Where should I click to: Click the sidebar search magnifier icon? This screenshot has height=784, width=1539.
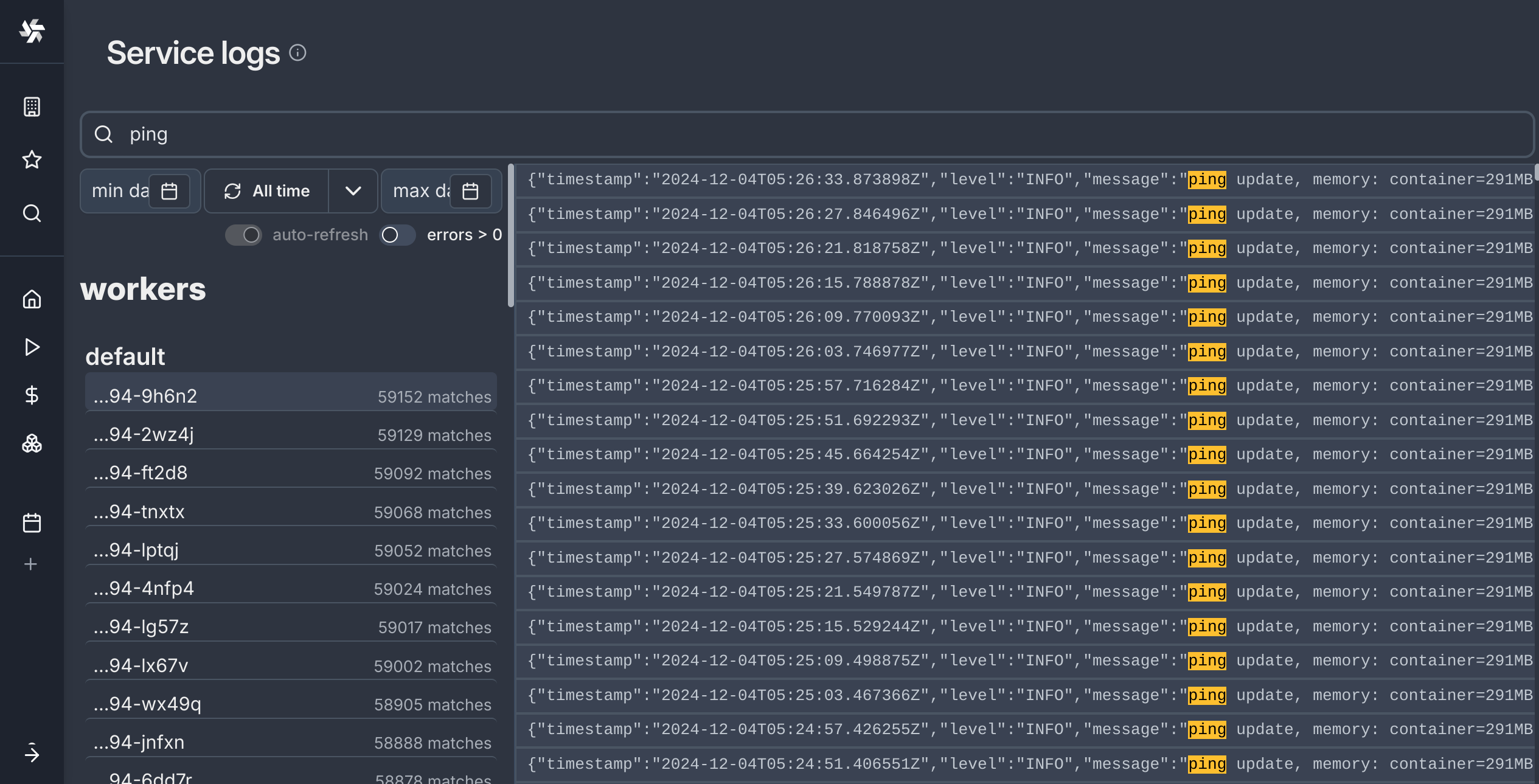pos(32,213)
